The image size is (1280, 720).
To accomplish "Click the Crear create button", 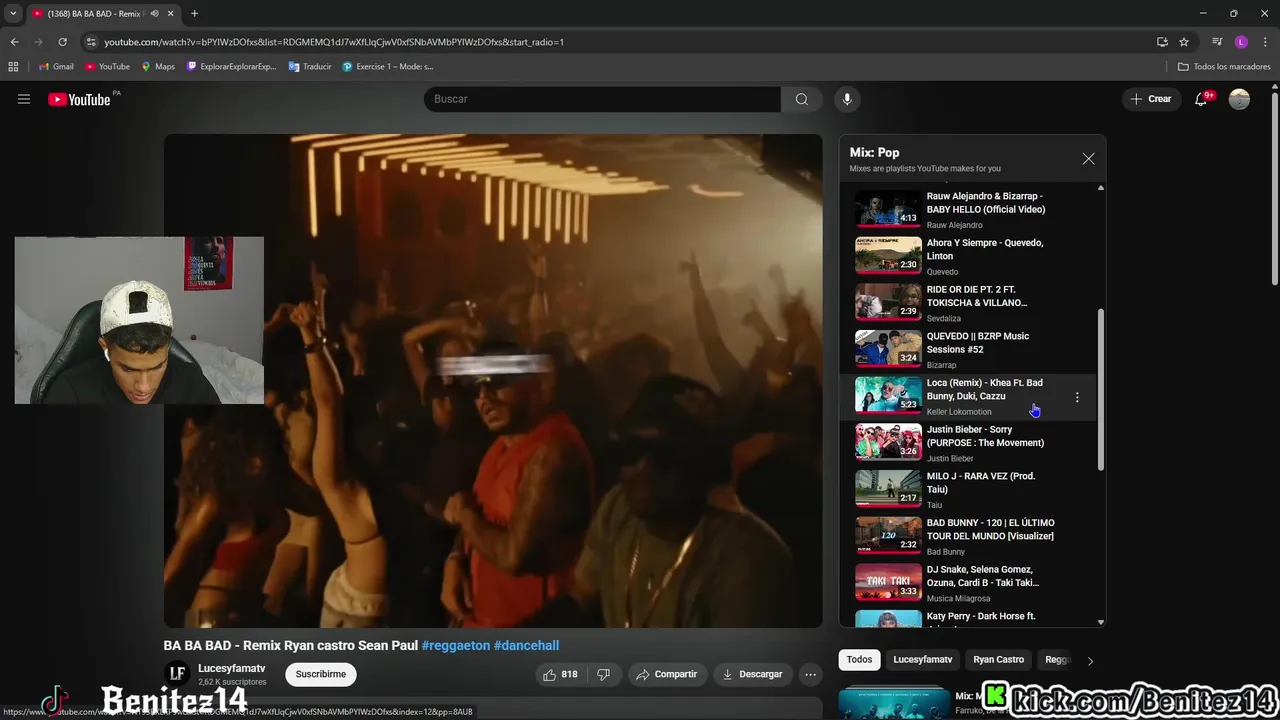I will pyautogui.click(x=1151, y=99).
